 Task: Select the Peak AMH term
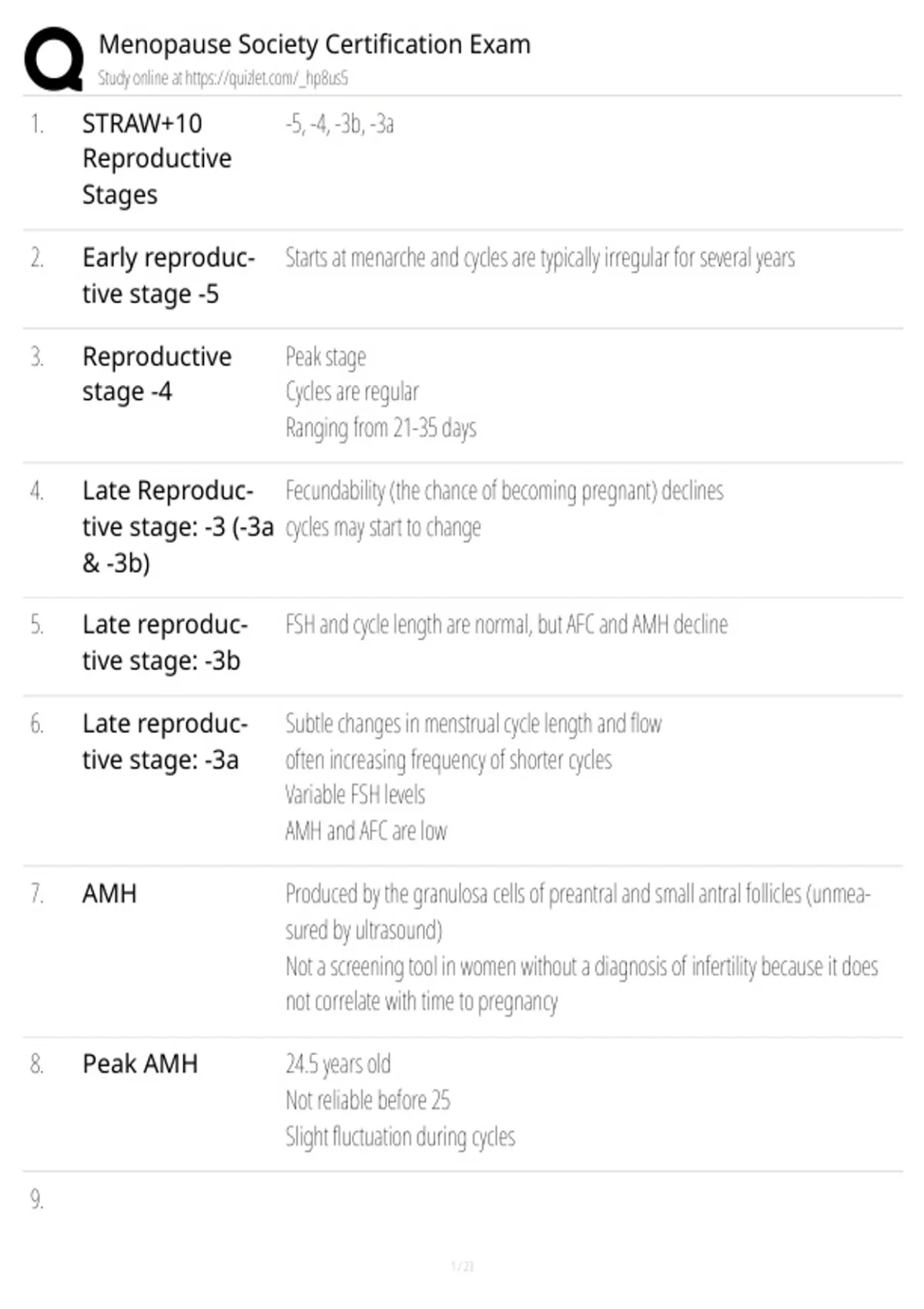[x=140, y=1063]
